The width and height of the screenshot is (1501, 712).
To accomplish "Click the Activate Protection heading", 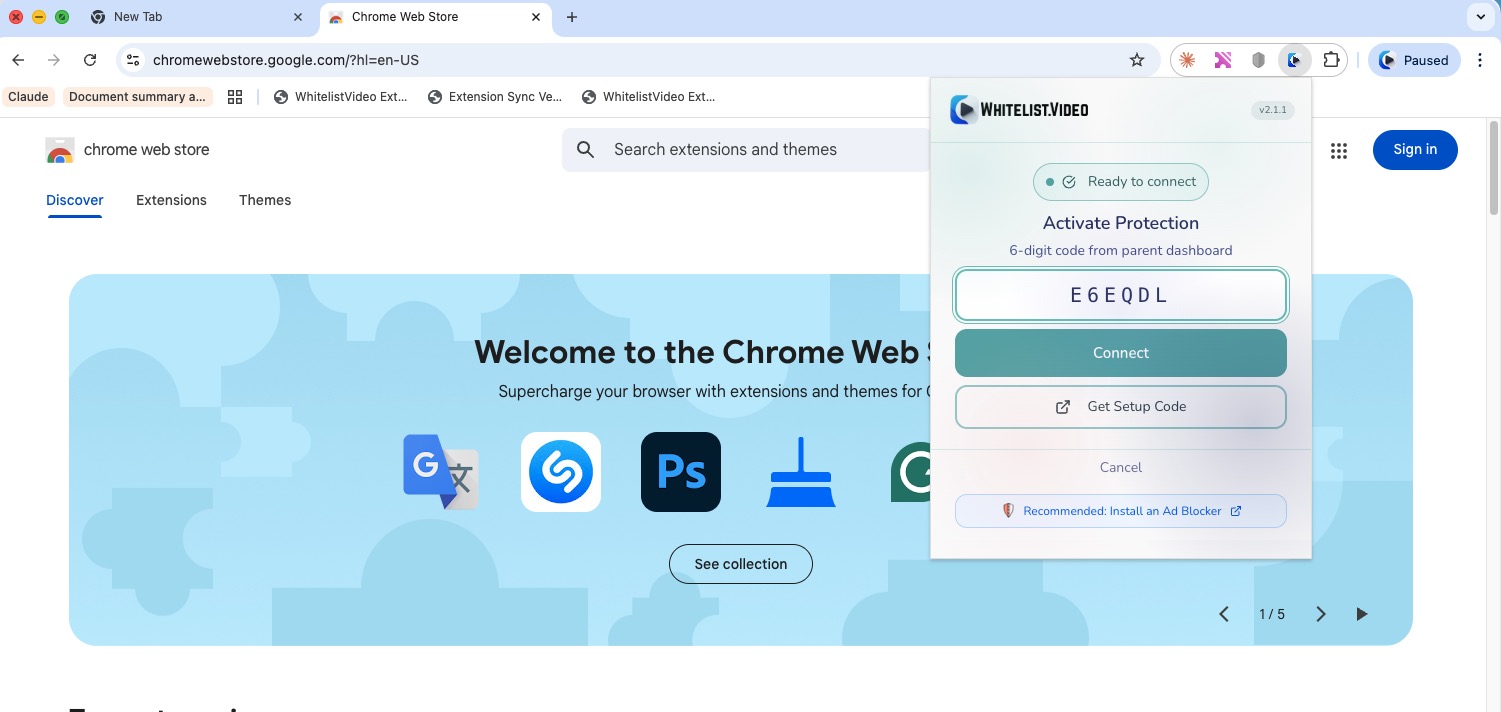I will click(1121, 223).
